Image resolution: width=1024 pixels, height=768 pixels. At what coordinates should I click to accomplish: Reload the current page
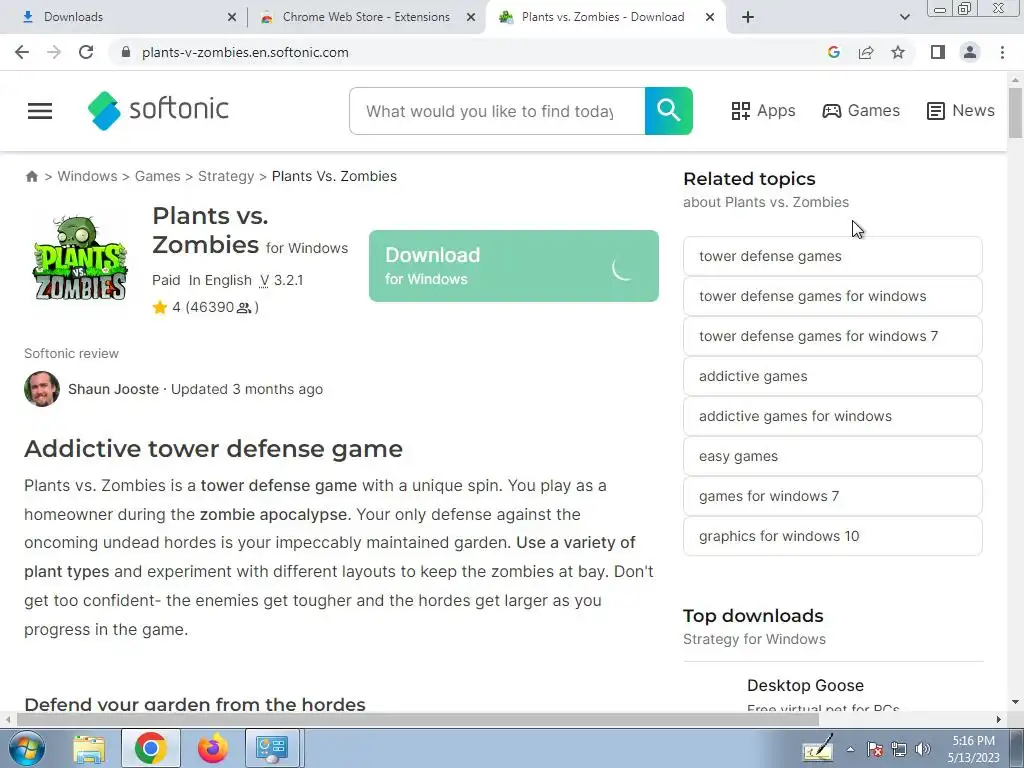point(86,52)
